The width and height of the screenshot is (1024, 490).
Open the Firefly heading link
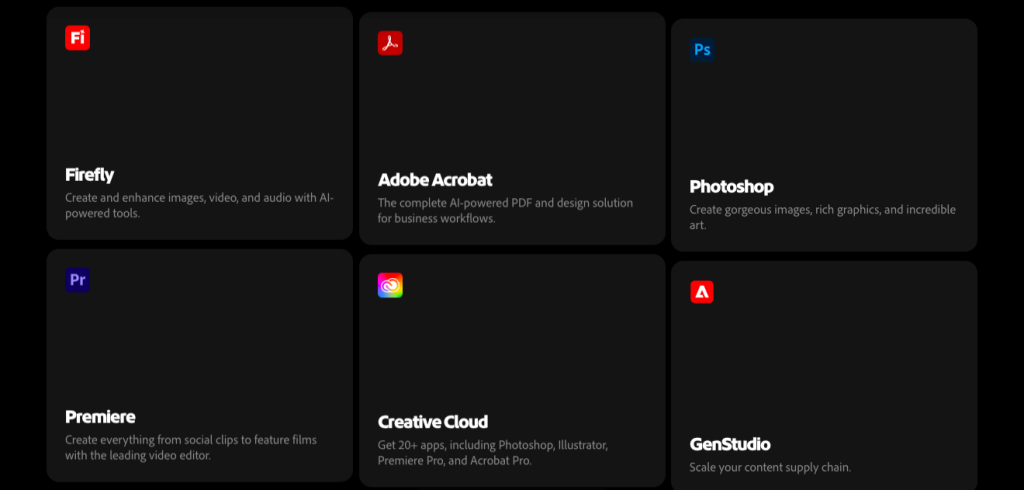pyautogui.click(x=89, y=174)
